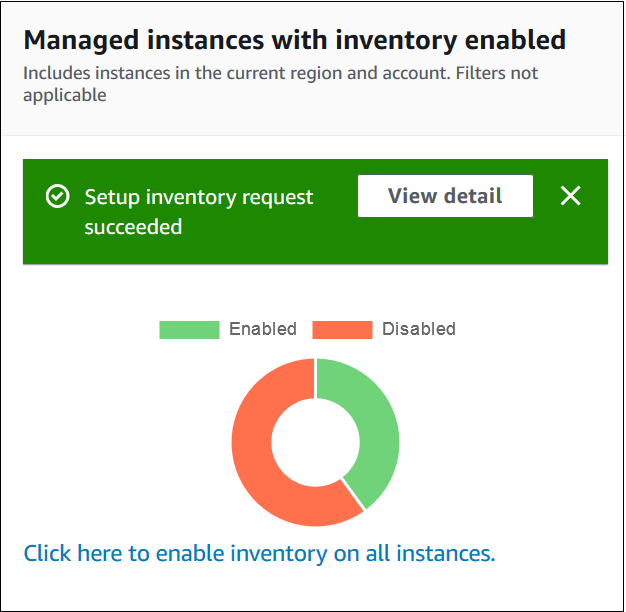Click the word 'succeeded' in the banner

click(133, 227)
